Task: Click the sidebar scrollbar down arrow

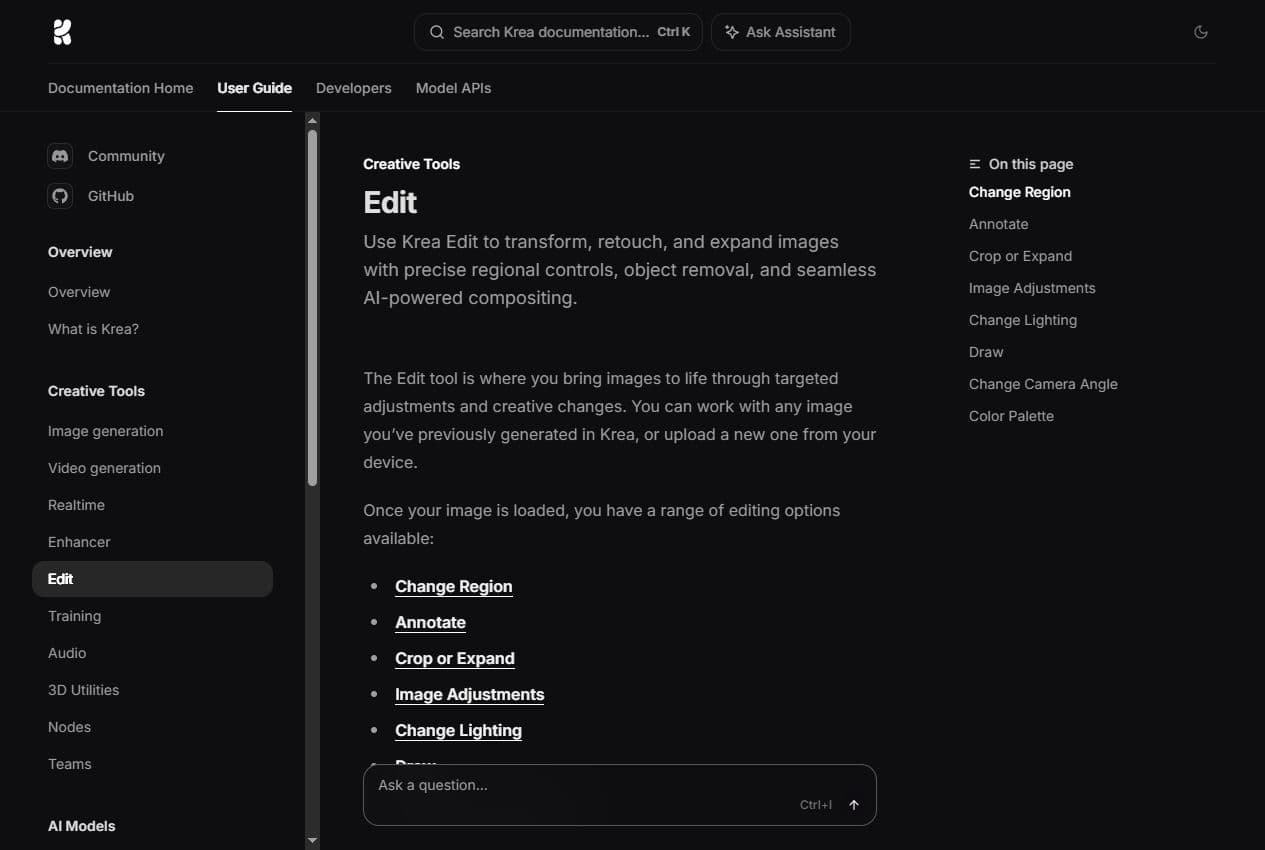Action: [312, 841]
